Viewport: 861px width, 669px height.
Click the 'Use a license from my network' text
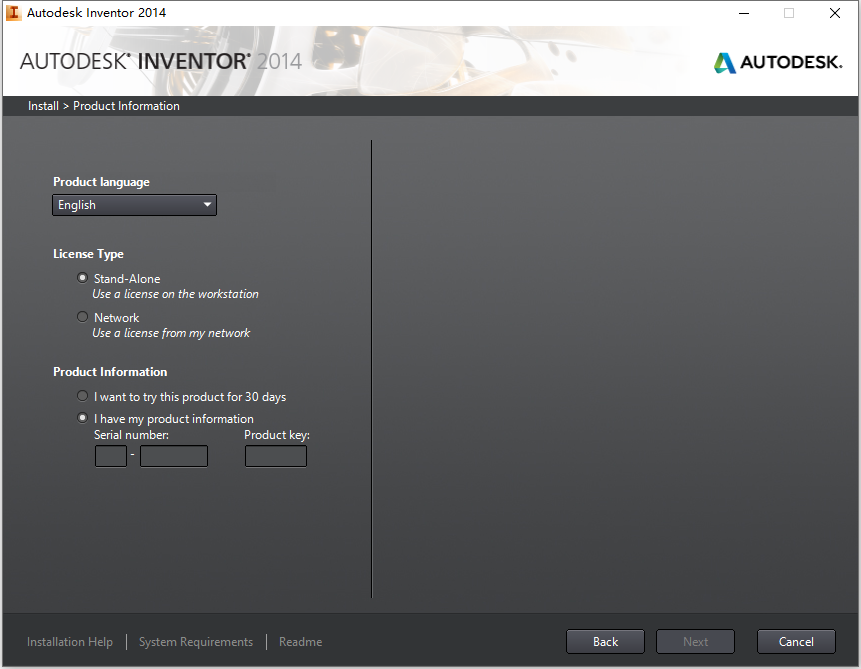(x=171, y=333)
